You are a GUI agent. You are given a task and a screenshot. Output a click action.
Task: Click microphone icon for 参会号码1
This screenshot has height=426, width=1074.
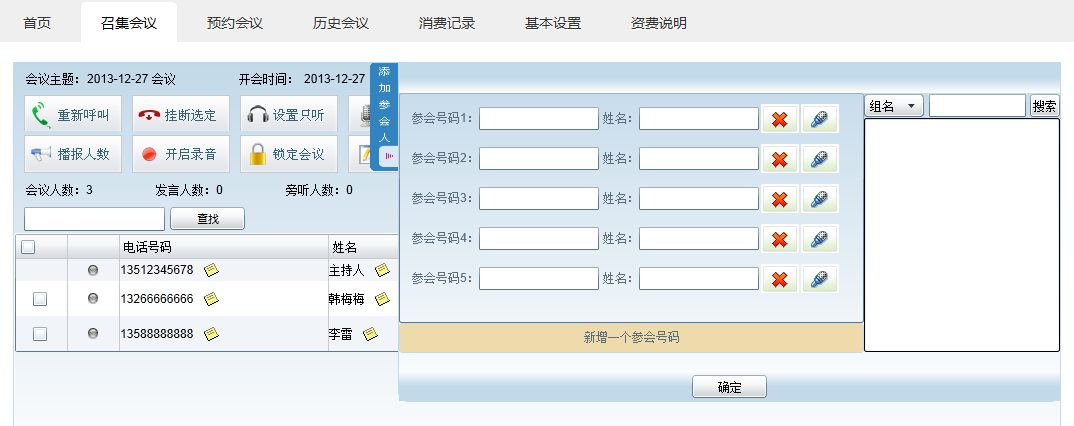tap(820, 119)
